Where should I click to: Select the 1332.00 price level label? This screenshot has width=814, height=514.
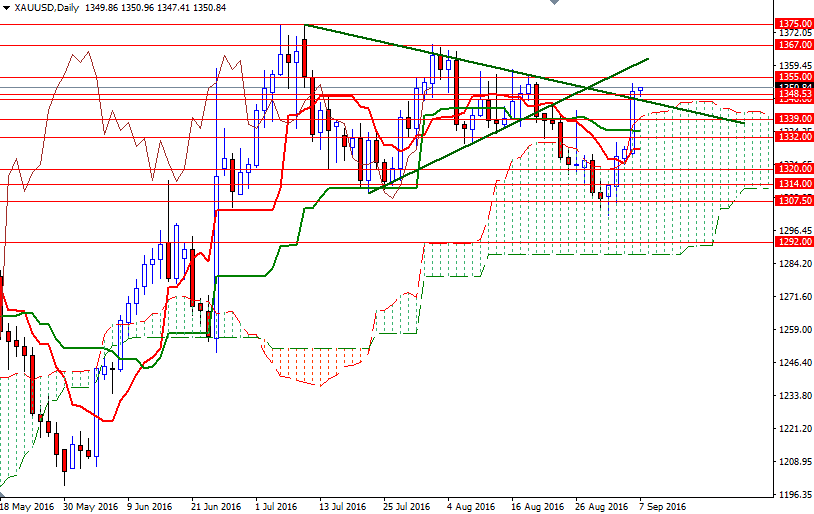click(794, 137)
